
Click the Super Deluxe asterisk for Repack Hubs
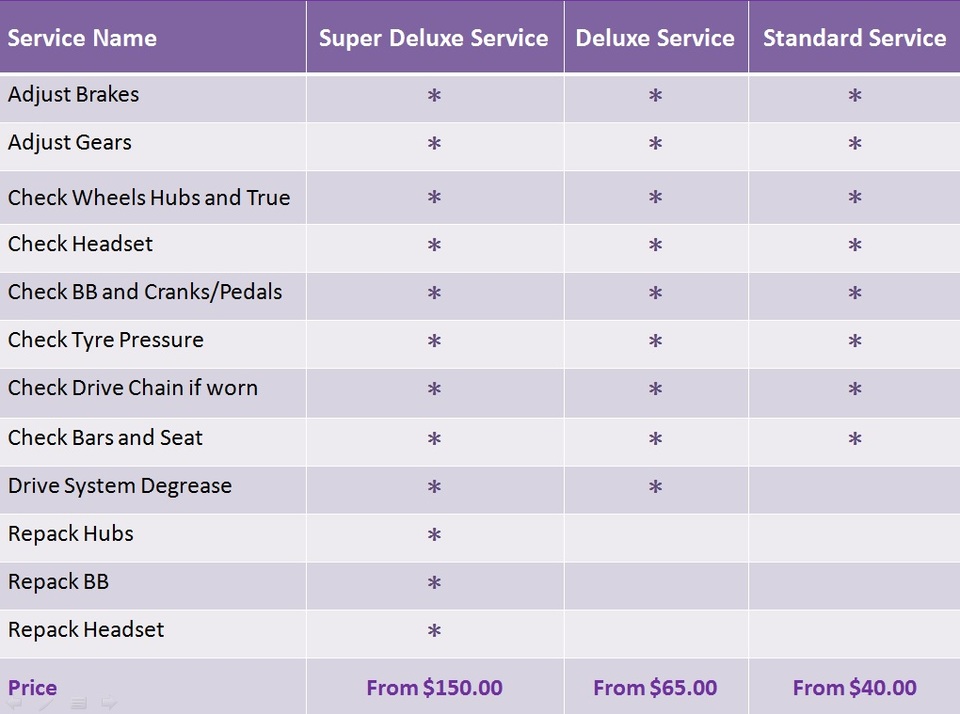[x=434, y=535]
